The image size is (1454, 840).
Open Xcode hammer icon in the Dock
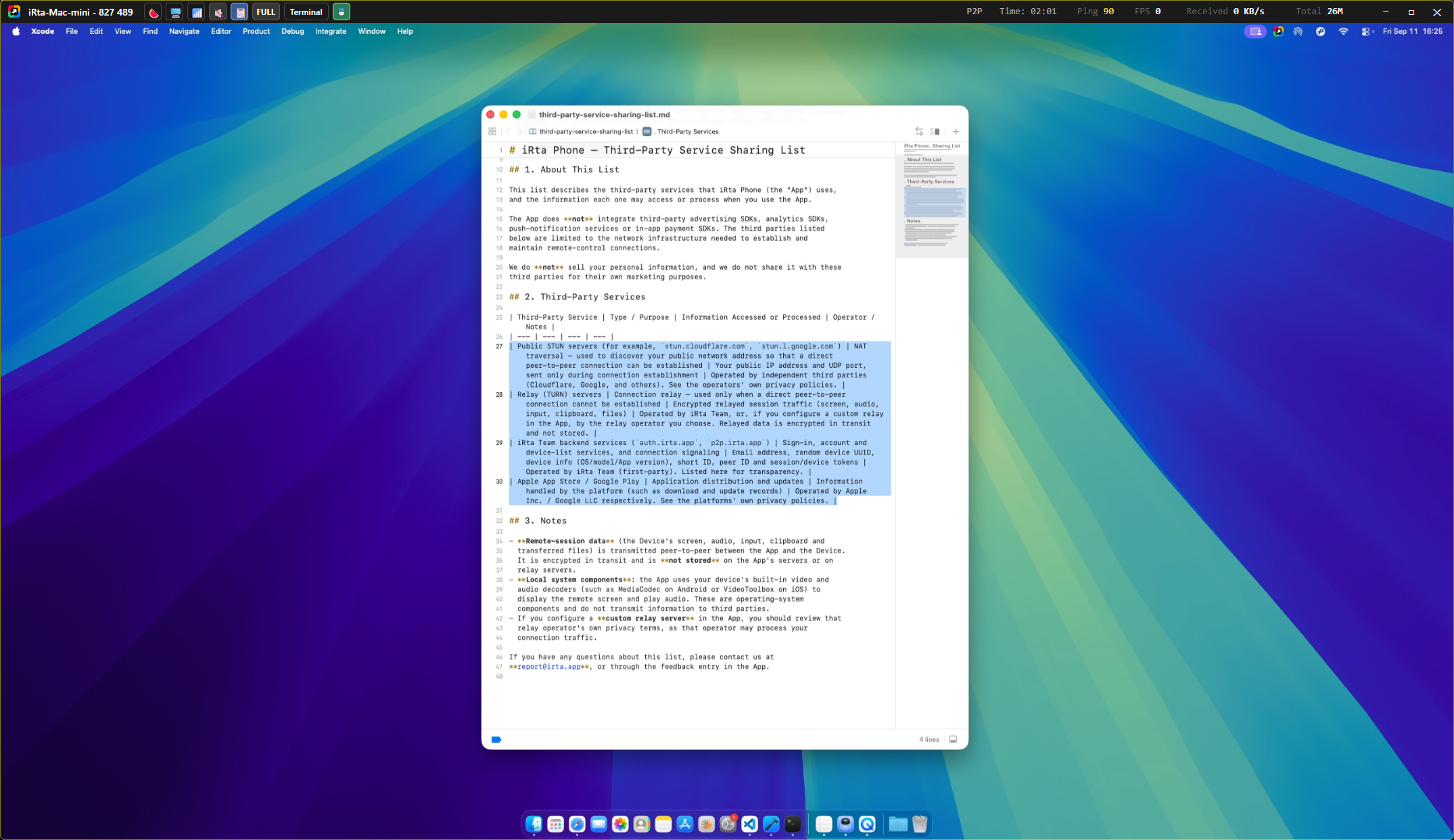click(771, 824)
